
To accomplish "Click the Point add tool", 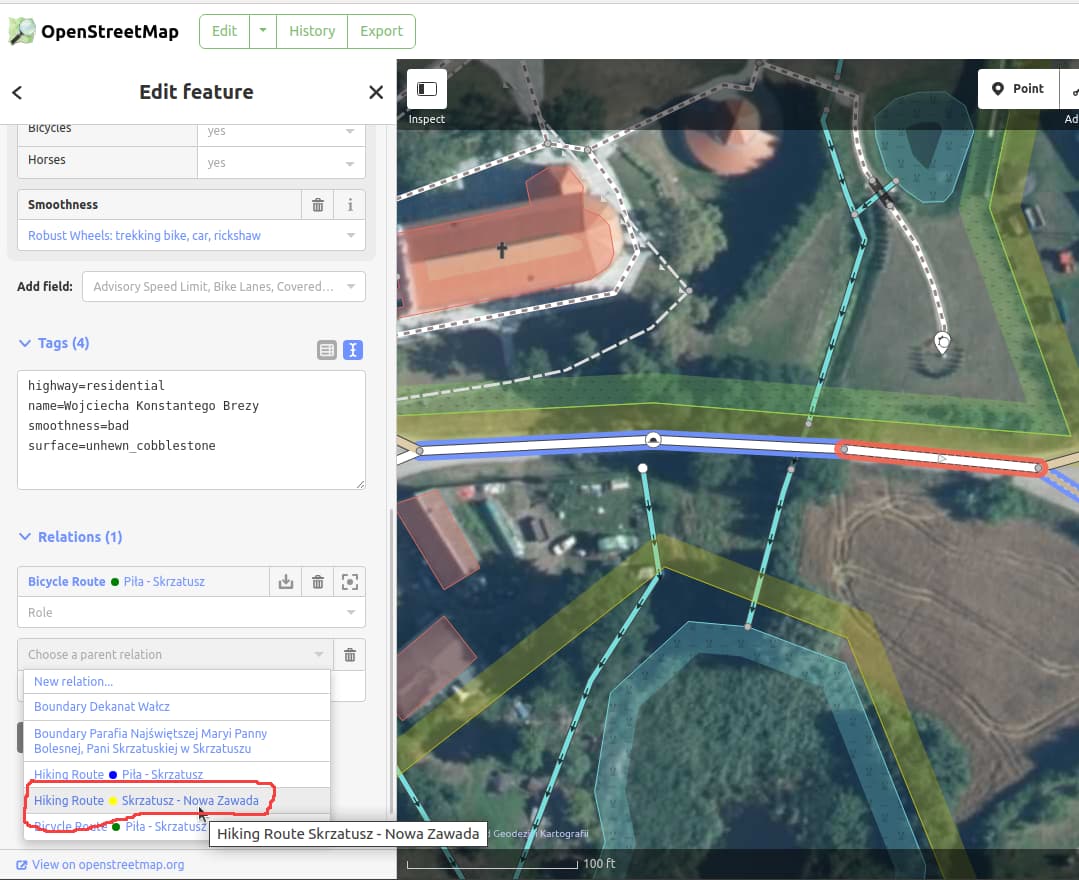I will pos(1018,89).
